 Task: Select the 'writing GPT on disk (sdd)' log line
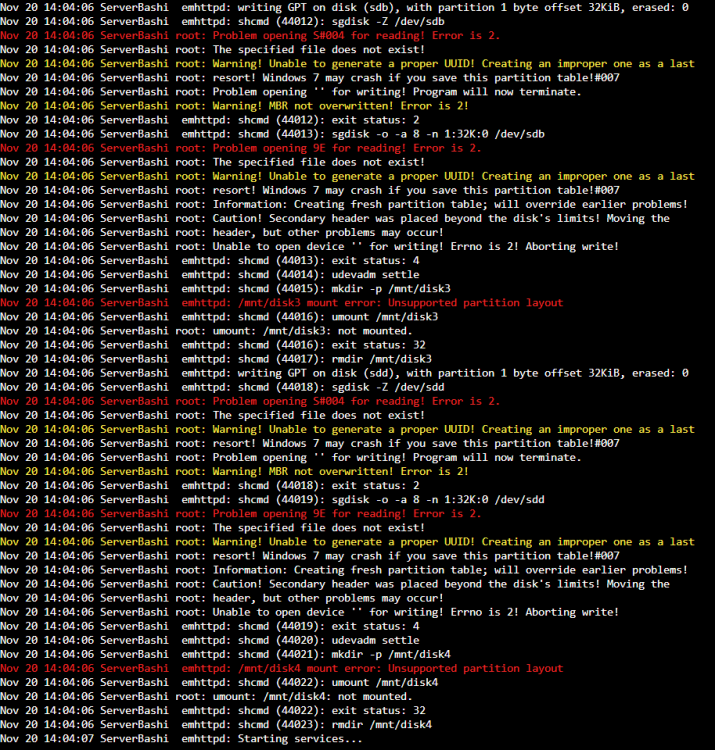point(344,373)
